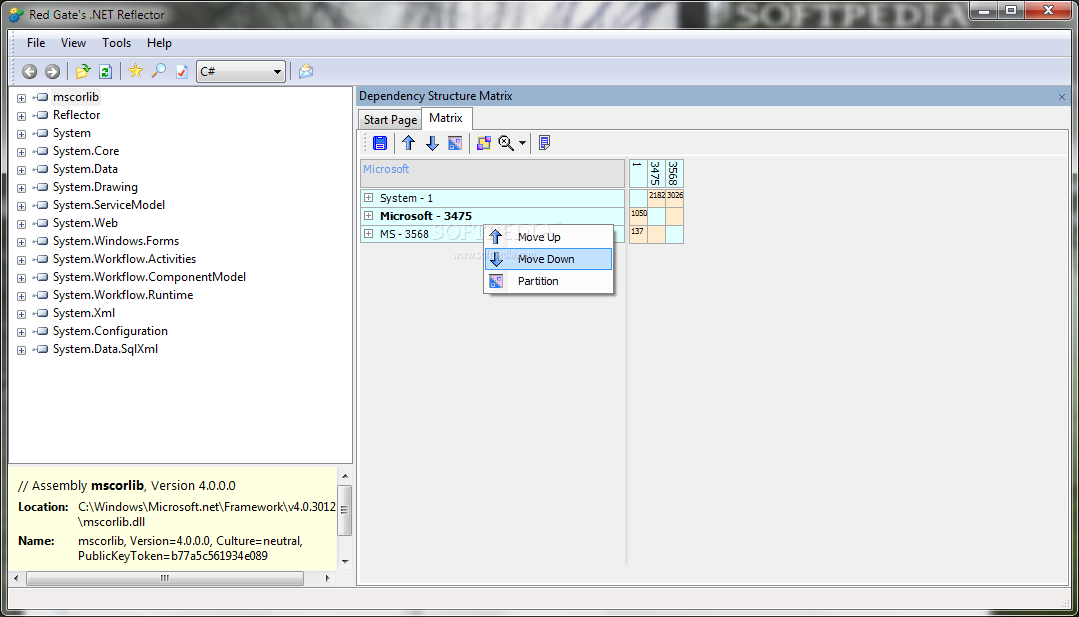Expand the Microsoft - 3475 matrix row

tap(368, 215)
